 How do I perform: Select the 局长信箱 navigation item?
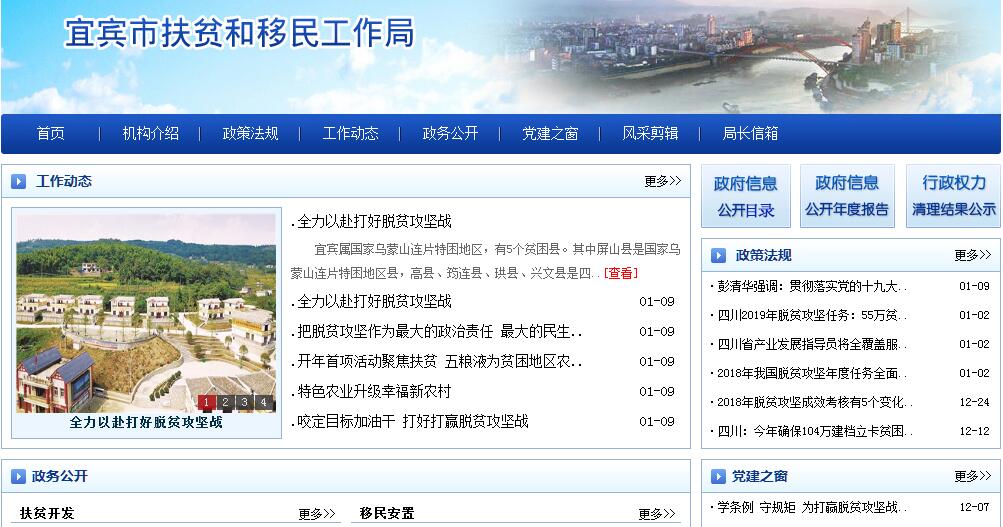(750, 134)
